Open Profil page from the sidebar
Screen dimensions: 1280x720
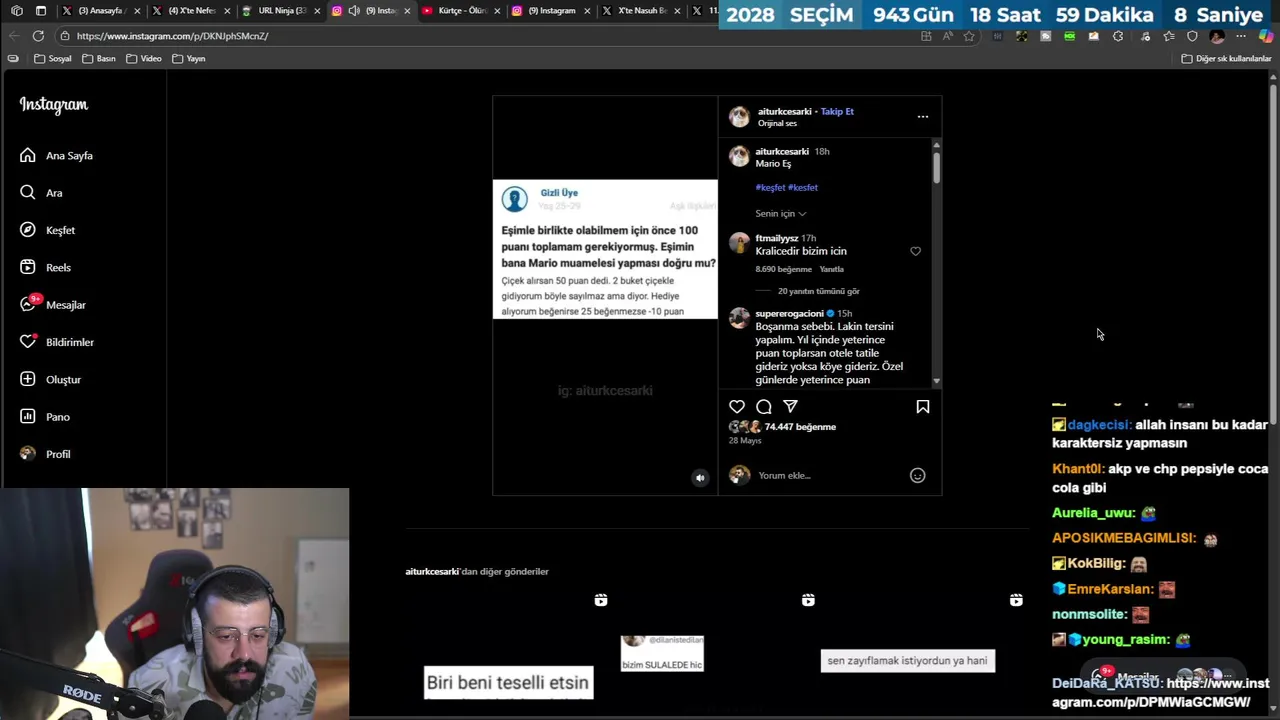[x=44, y=454]
